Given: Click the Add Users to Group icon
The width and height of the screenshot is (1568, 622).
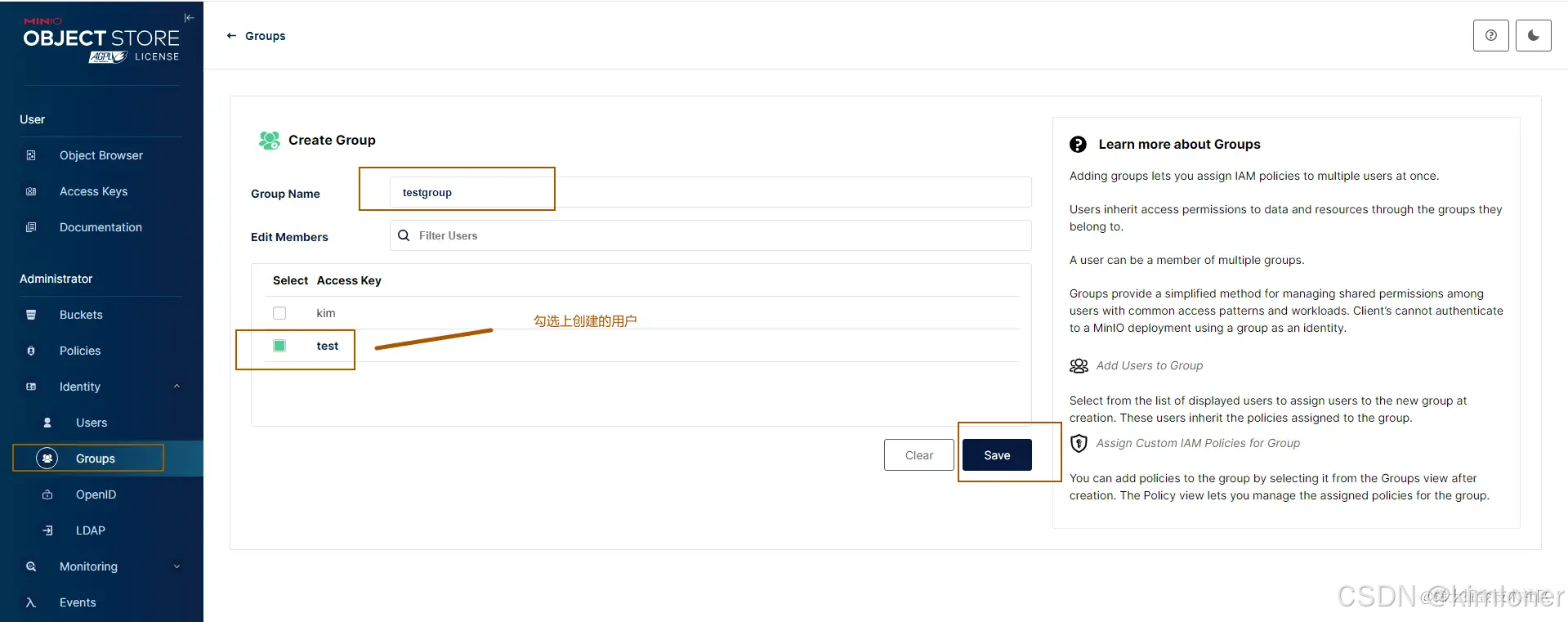Looking at the screenshot, I should (x=1079, y=365).
